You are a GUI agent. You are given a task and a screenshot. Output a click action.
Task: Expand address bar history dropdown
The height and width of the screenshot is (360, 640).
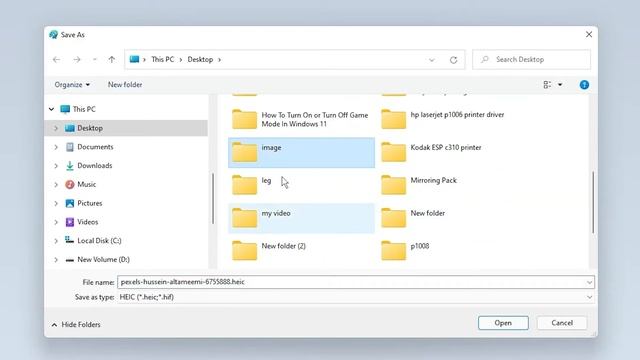click(431, 60)
